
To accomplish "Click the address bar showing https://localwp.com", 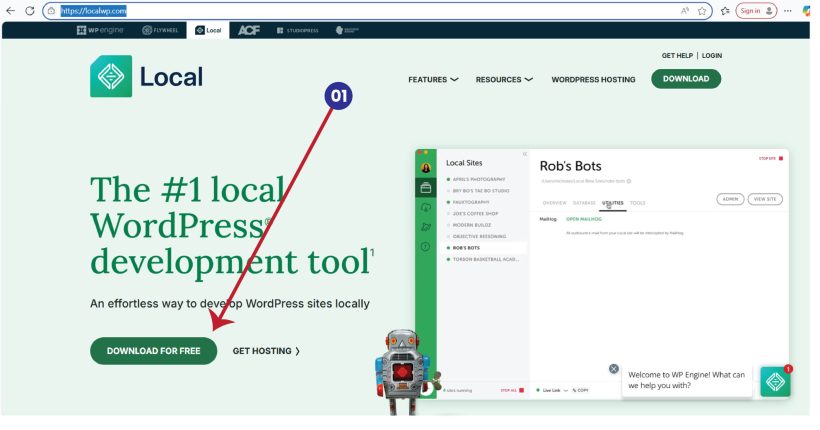I will [377, 10].
